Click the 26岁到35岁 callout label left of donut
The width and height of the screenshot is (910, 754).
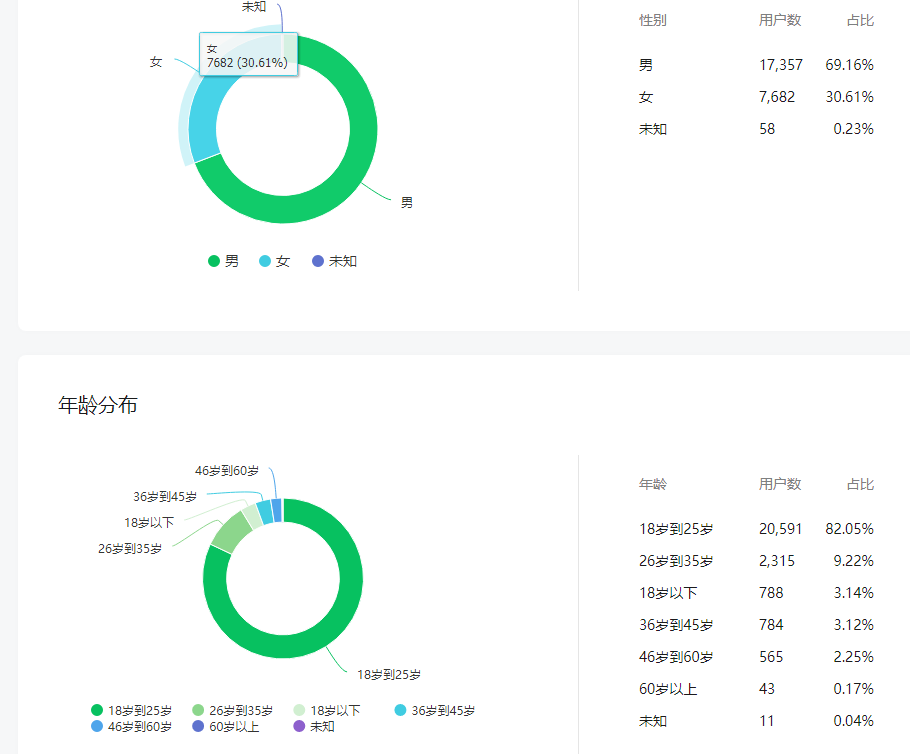click(x=130, y=549)
